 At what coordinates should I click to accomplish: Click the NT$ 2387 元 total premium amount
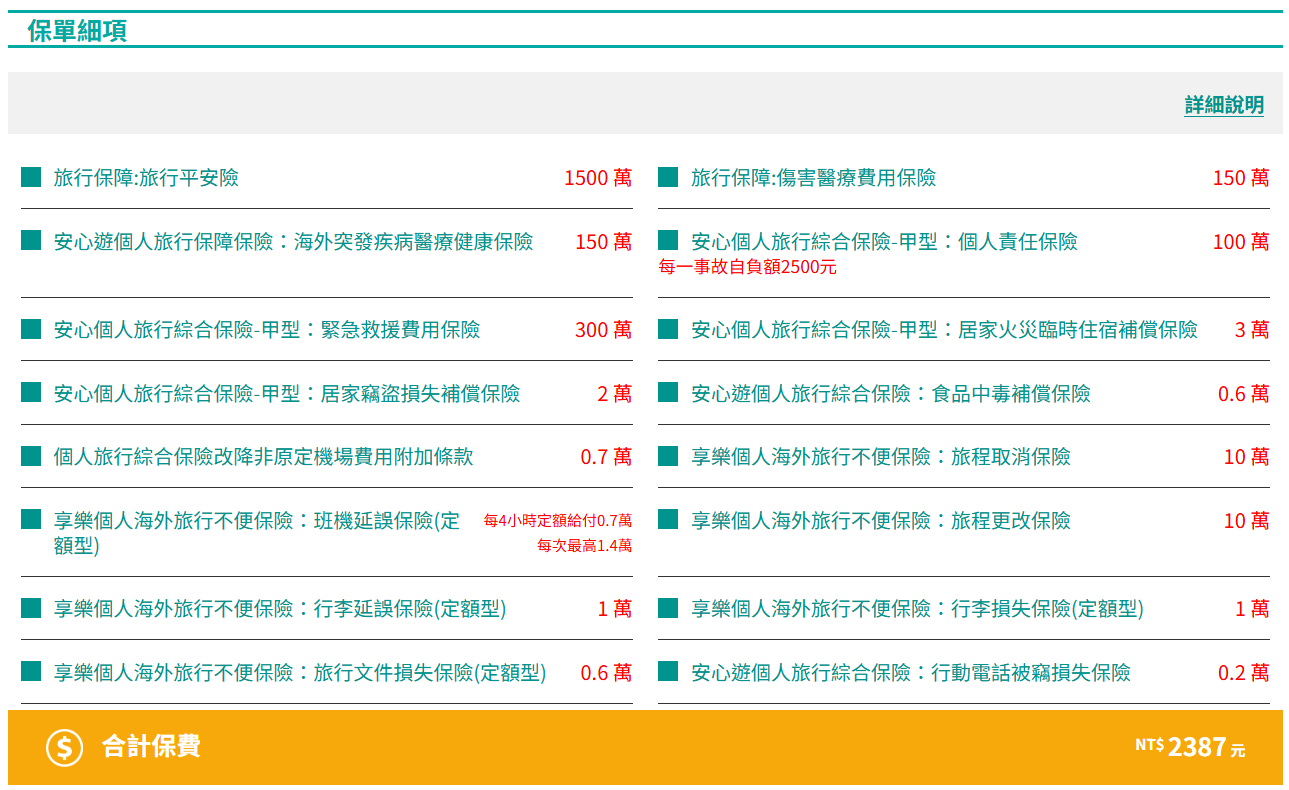click(x=1190, y=747)
